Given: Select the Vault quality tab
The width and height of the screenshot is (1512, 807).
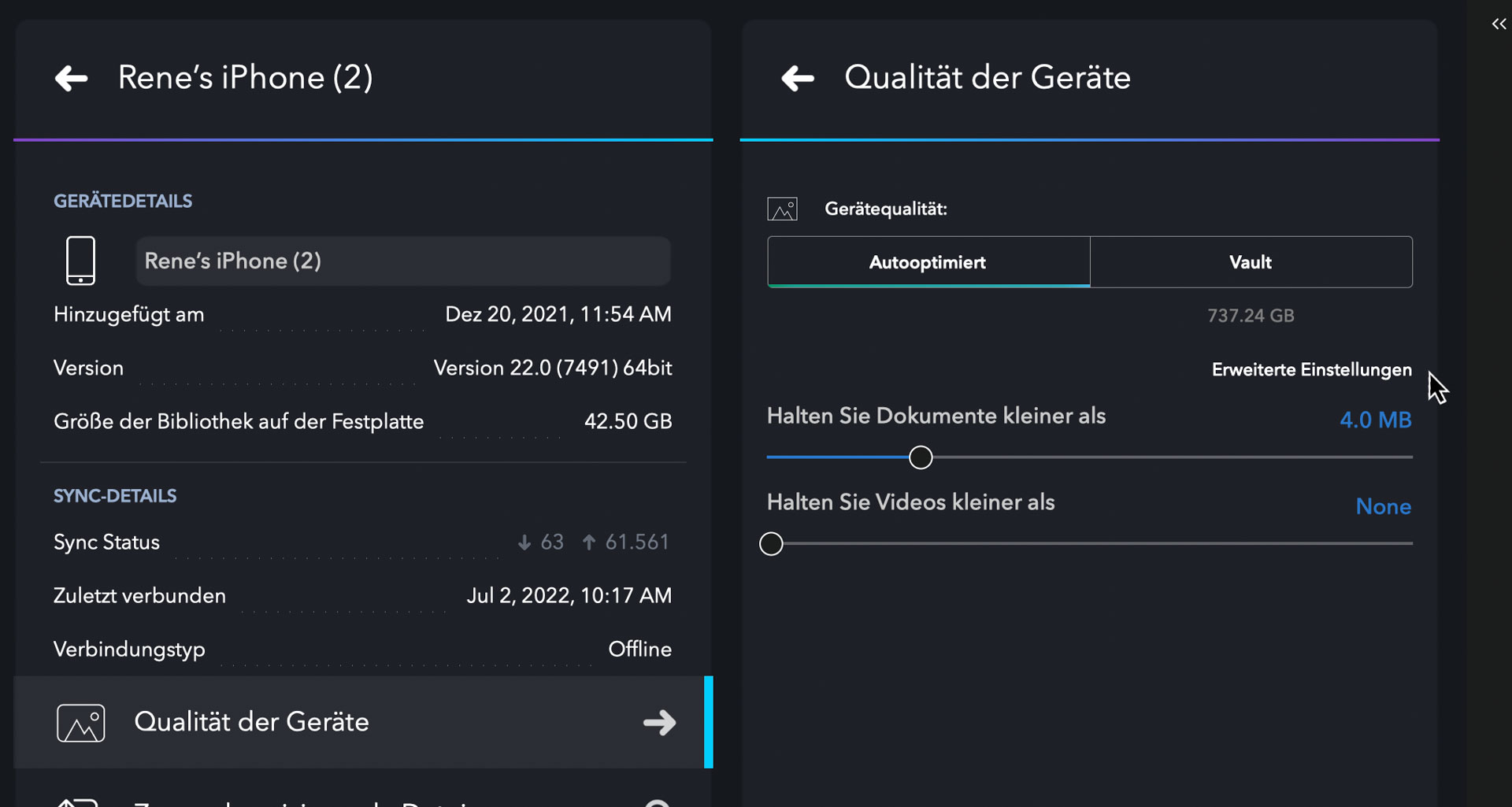Looking at the screenshot, I should click(x=1251, y=262).
